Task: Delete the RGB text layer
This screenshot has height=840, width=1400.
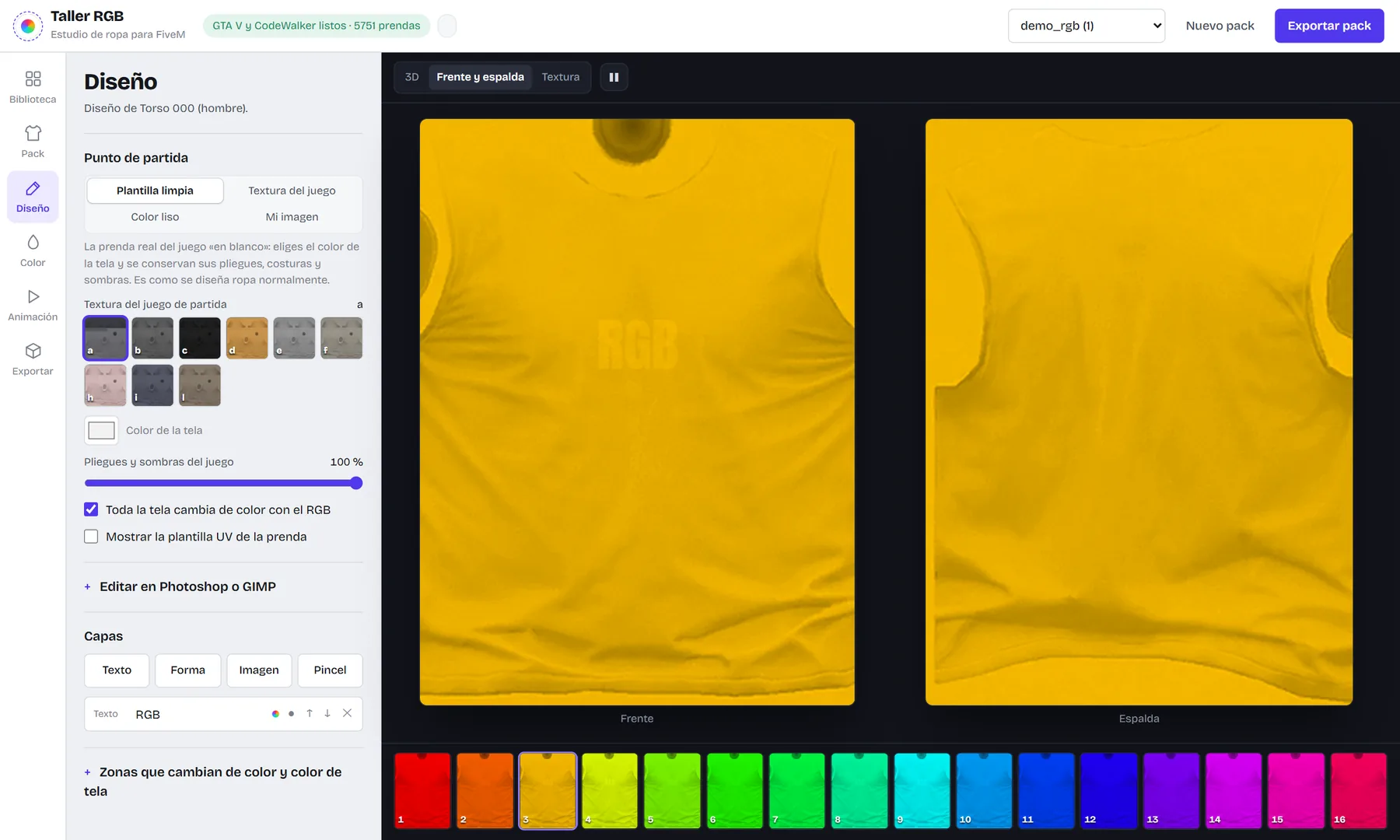Action: click(347, 713)
